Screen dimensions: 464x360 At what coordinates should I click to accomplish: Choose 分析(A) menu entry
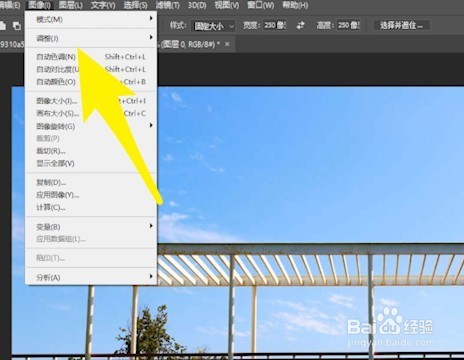click(x=91, y=277)
